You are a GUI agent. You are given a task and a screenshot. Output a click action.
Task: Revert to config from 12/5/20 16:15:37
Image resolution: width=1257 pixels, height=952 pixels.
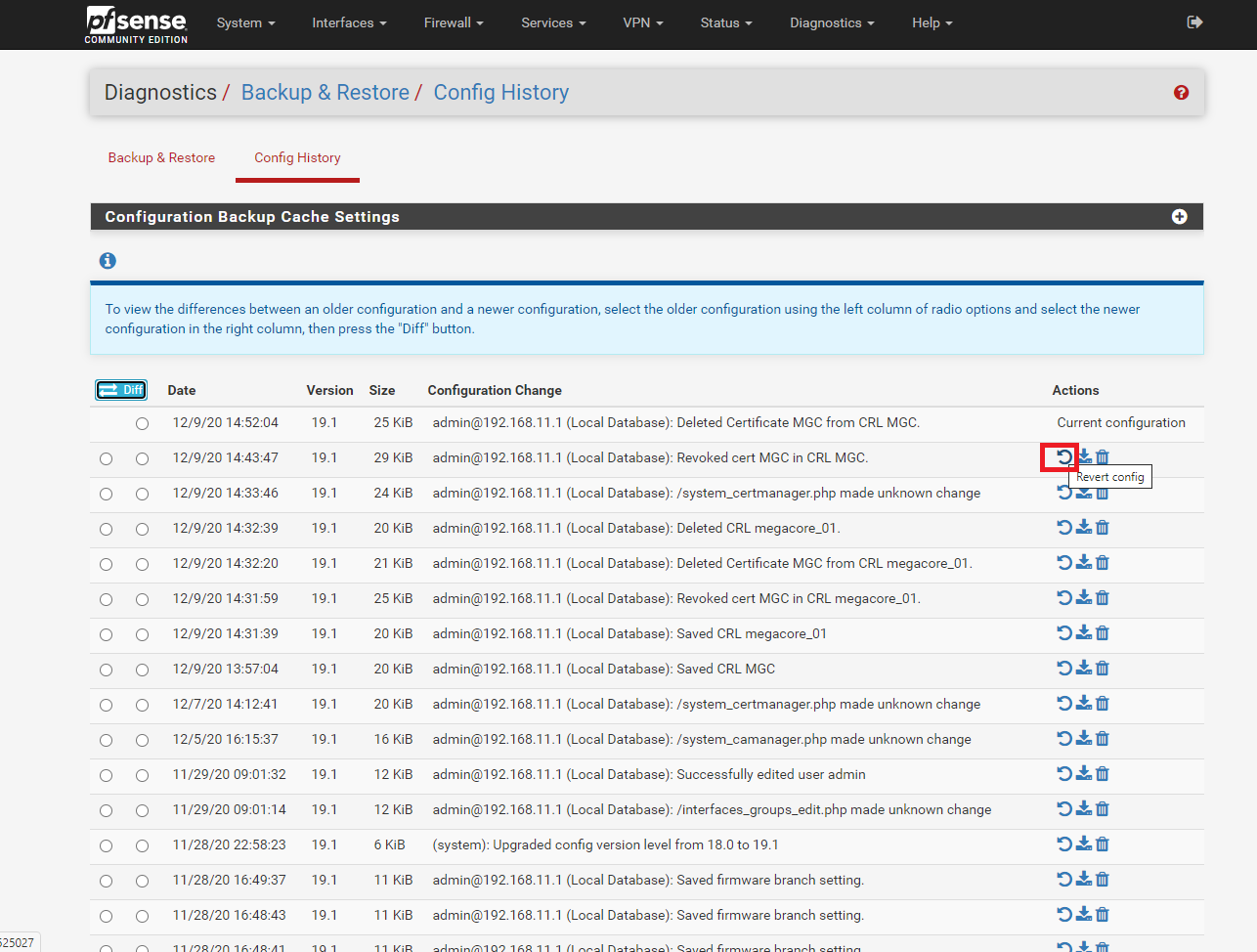pyautogui.click(x=1064, y=738)
